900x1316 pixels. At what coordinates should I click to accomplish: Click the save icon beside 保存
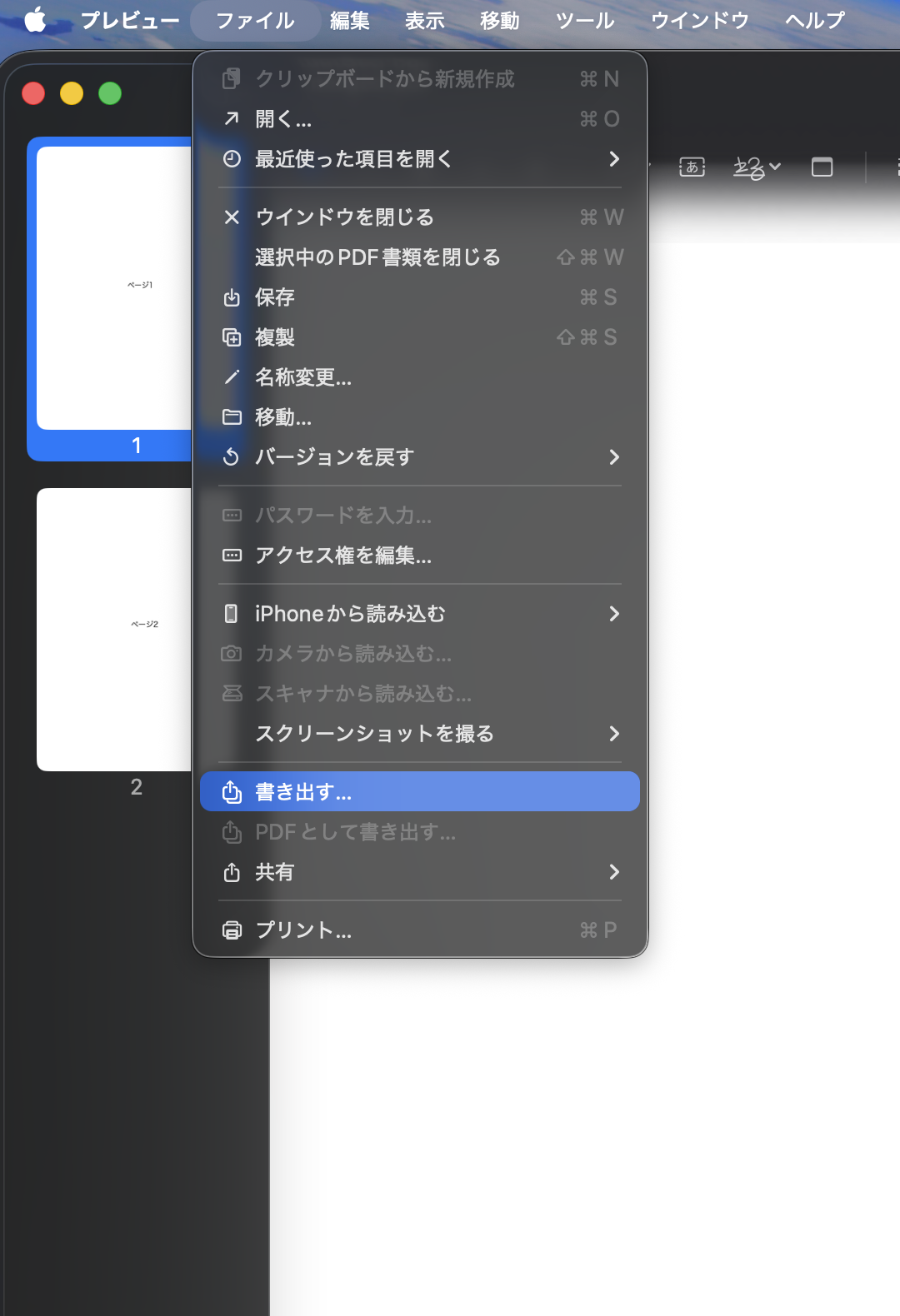232,297
